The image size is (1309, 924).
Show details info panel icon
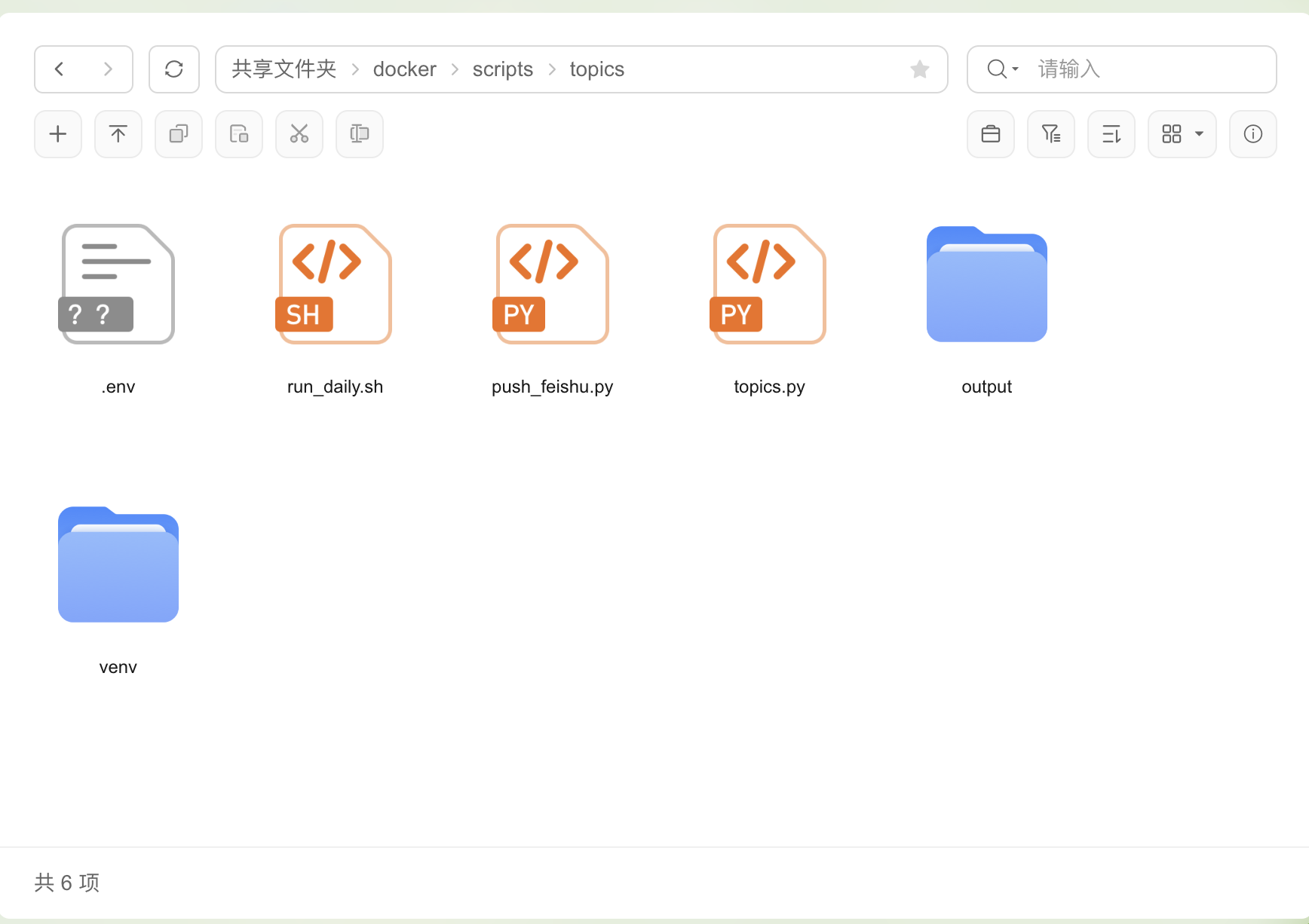1253,134
